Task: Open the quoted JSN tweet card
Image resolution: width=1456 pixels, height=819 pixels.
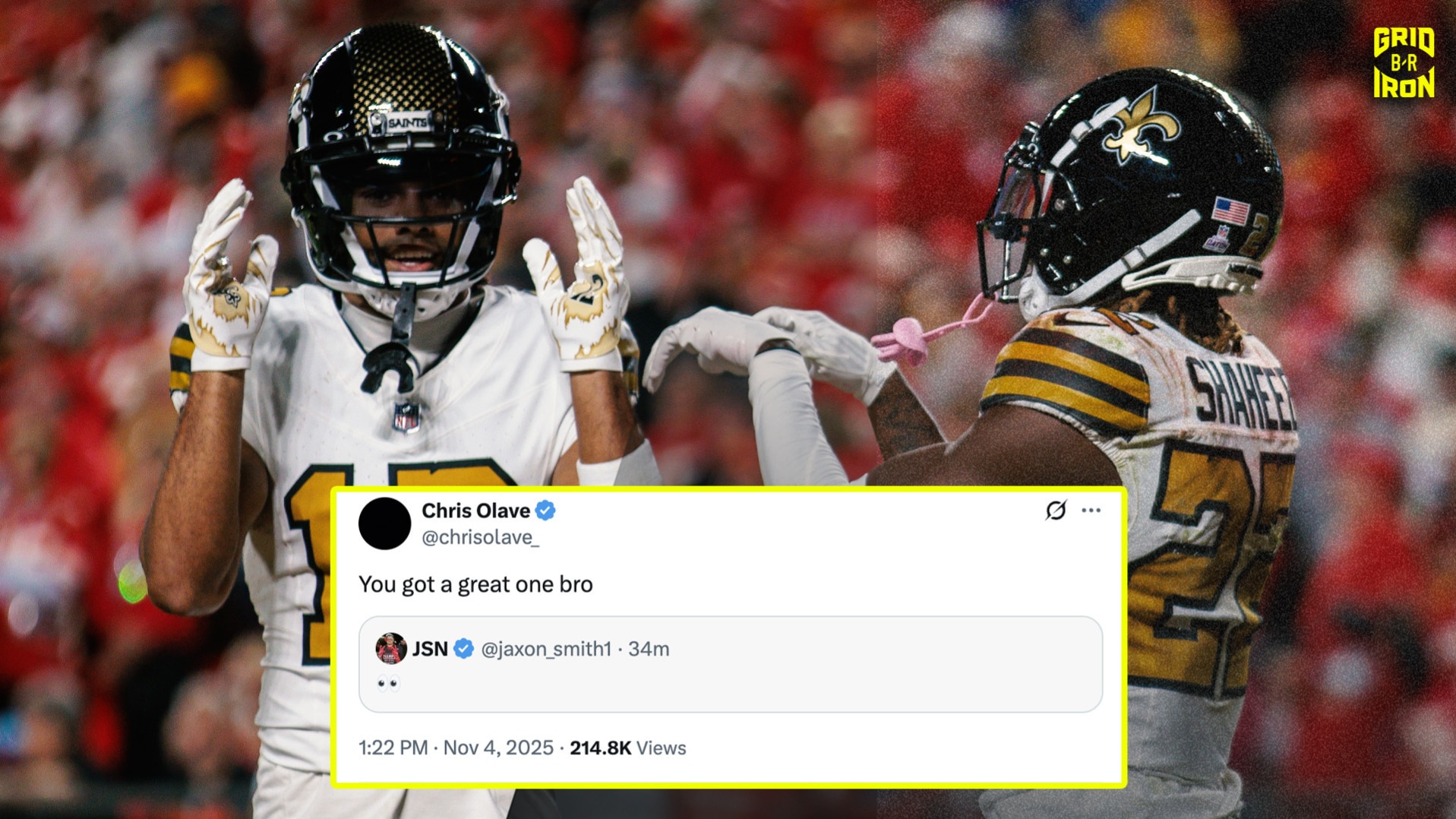Action: pos(730,665)
